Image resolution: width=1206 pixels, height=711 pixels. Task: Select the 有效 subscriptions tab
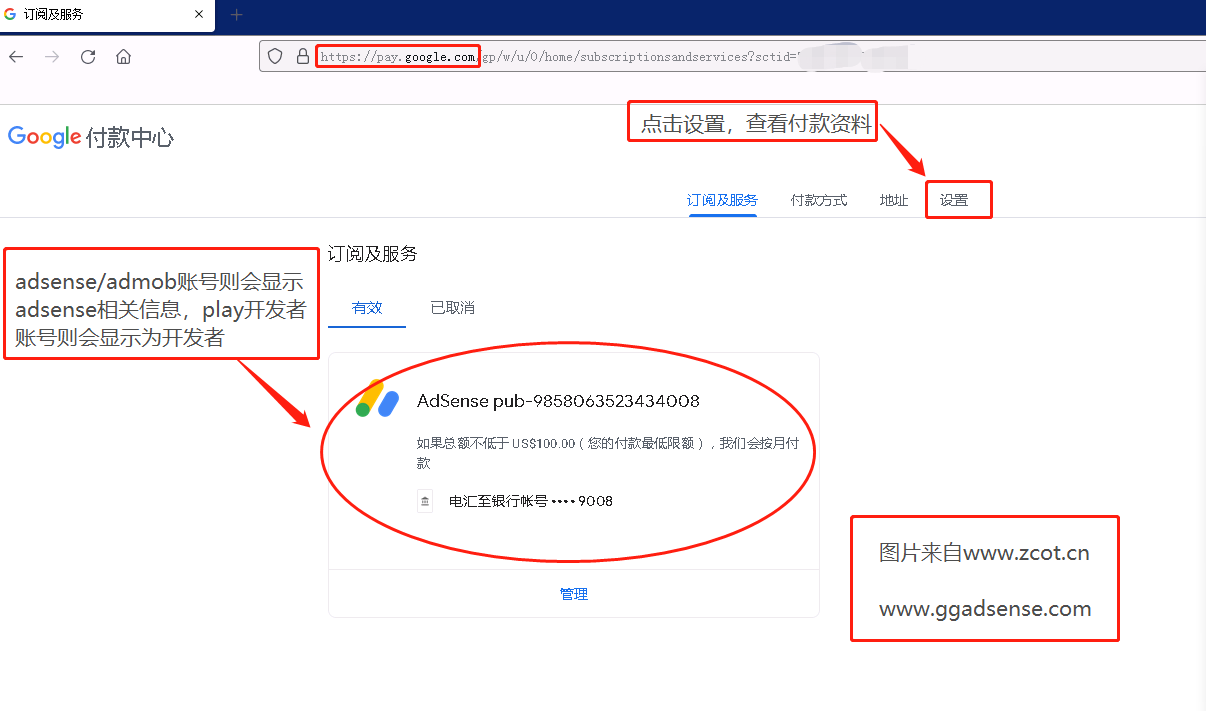367,308
